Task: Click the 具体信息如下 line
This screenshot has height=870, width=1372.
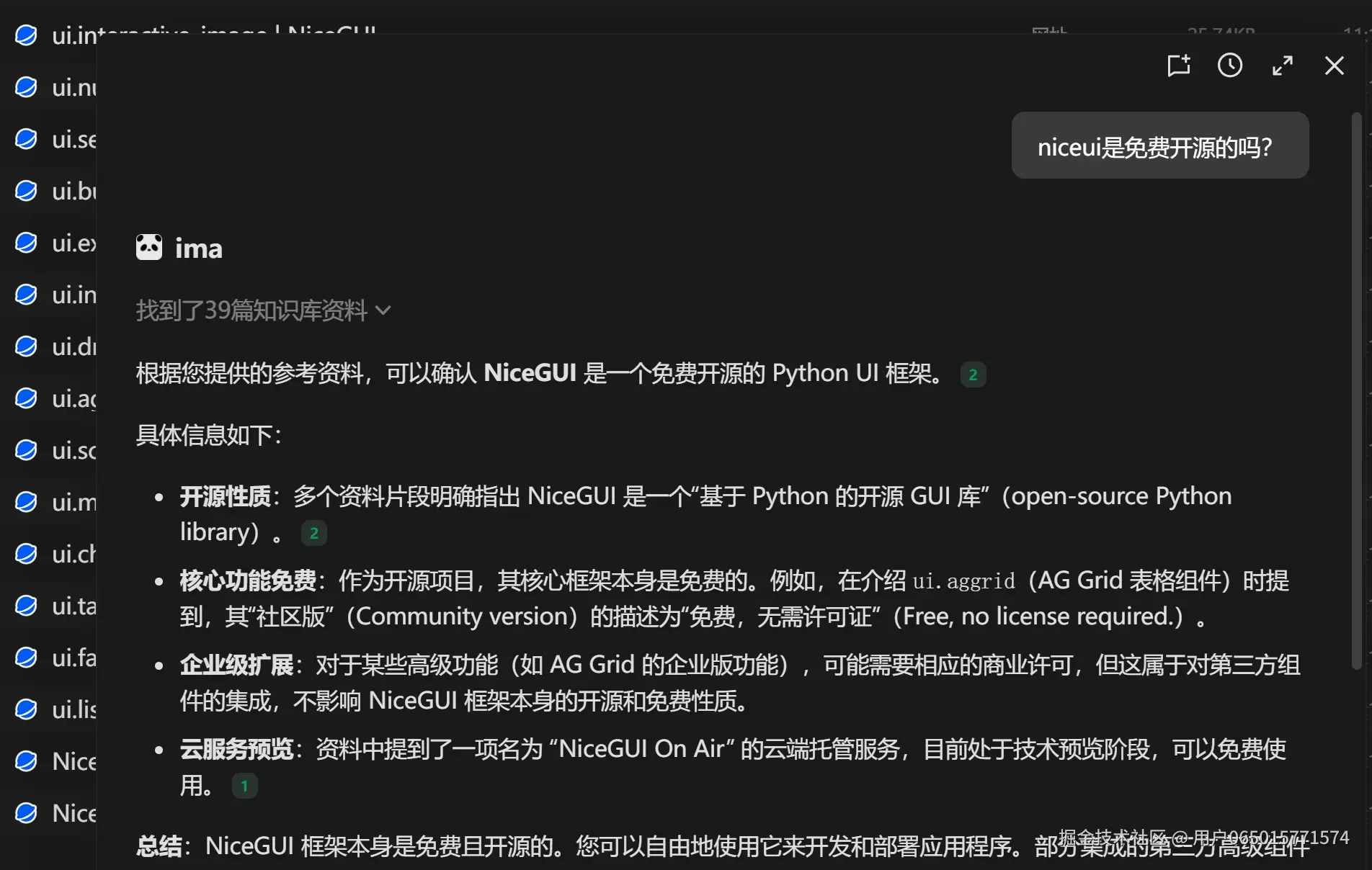Action: pyautogui.click(x=209, y=435)
